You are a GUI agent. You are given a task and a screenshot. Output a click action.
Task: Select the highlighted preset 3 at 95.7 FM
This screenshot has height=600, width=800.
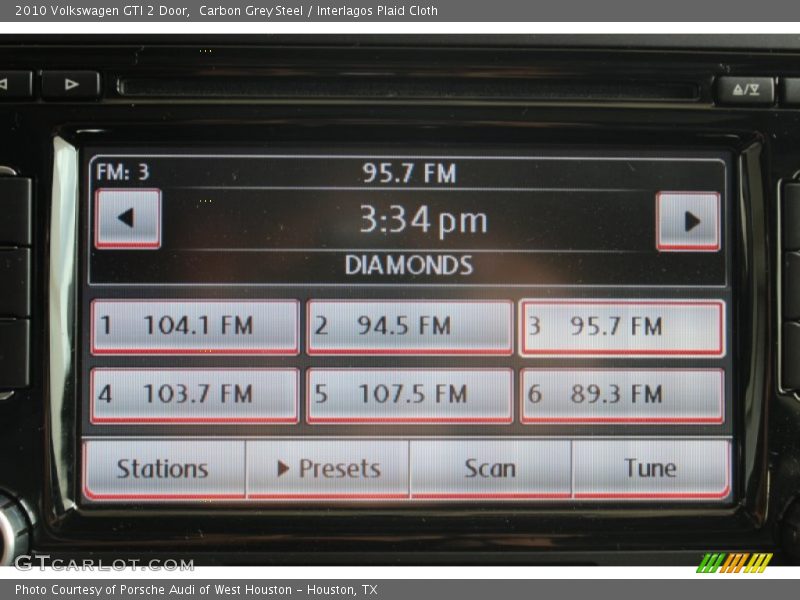pyautogui.click(x=622, y=327)
